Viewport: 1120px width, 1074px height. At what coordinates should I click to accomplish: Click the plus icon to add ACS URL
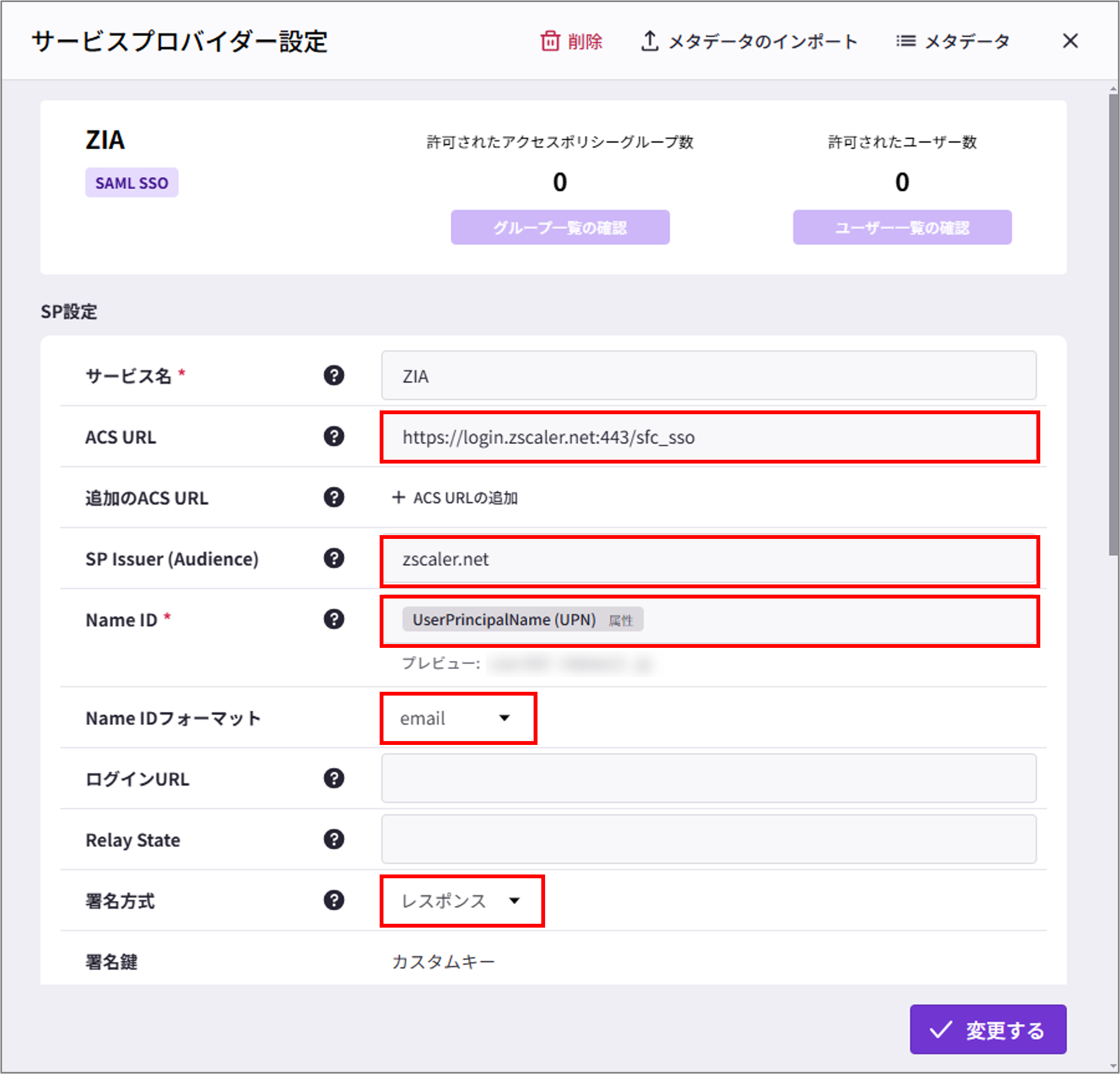pos(398,497)
